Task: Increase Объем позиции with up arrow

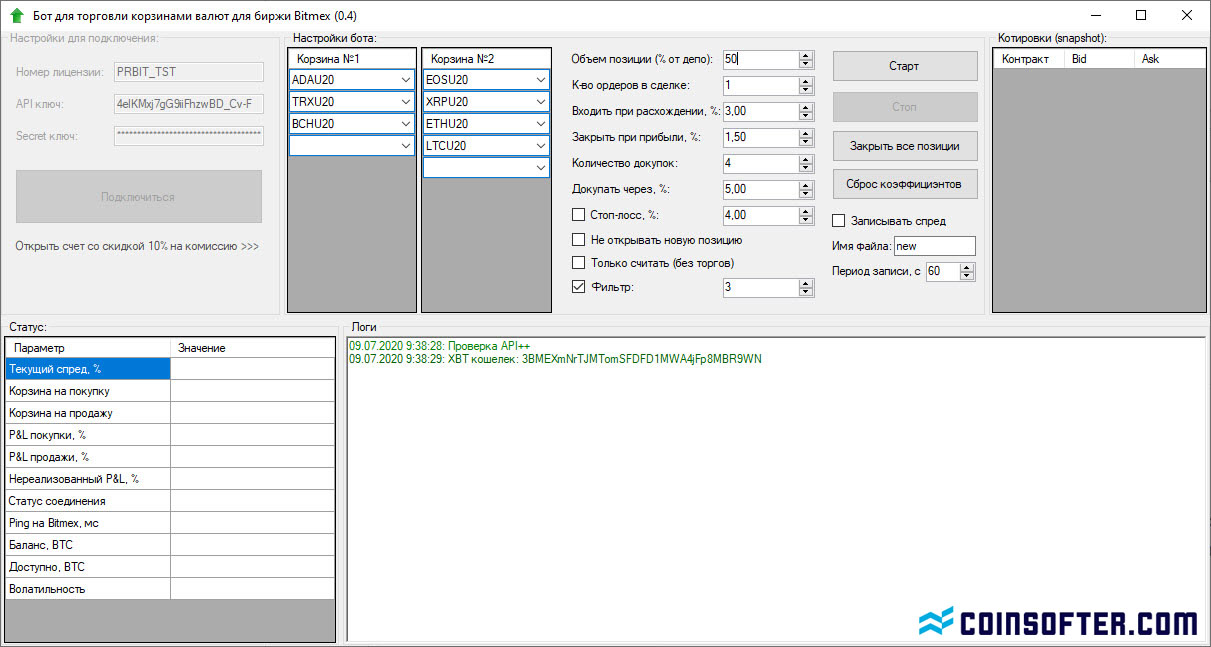Action: pyautogui.click(x=806, y=55)
